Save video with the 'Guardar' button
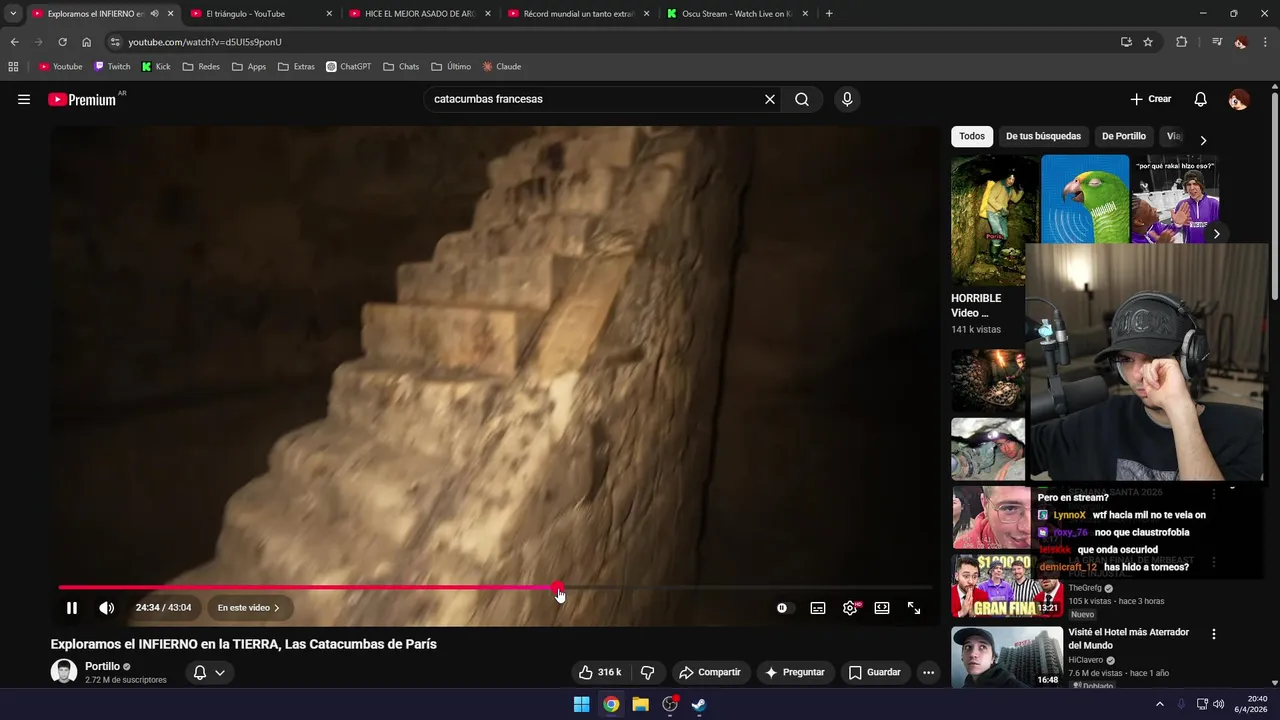Image resolution: width=1280 pixels, height=720 pixels. pyautogui.click(x=875, y=672)
